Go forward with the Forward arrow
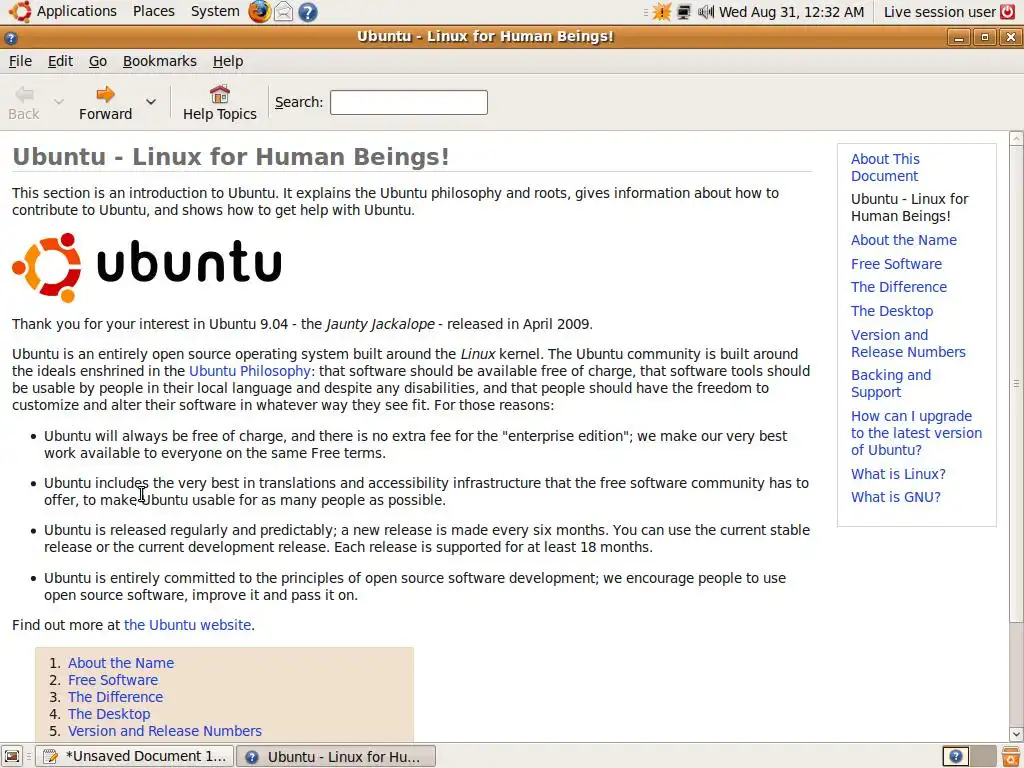Image resolution: width=1024 pixels, height=768 pixels. click(105, 103)
